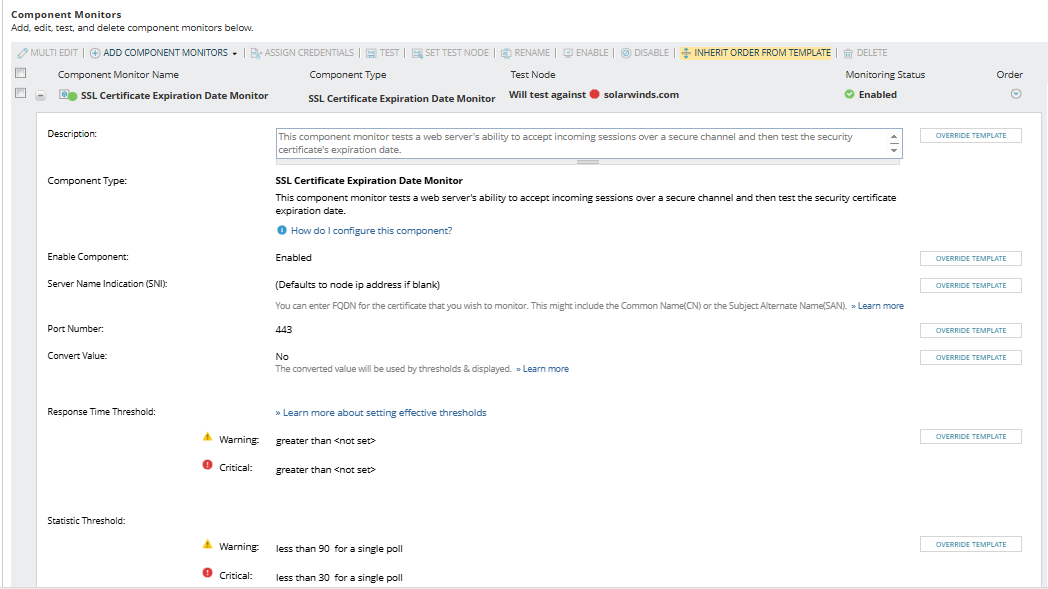
Task: Click Inherit Order From Template icon
Action: [686, 53]
